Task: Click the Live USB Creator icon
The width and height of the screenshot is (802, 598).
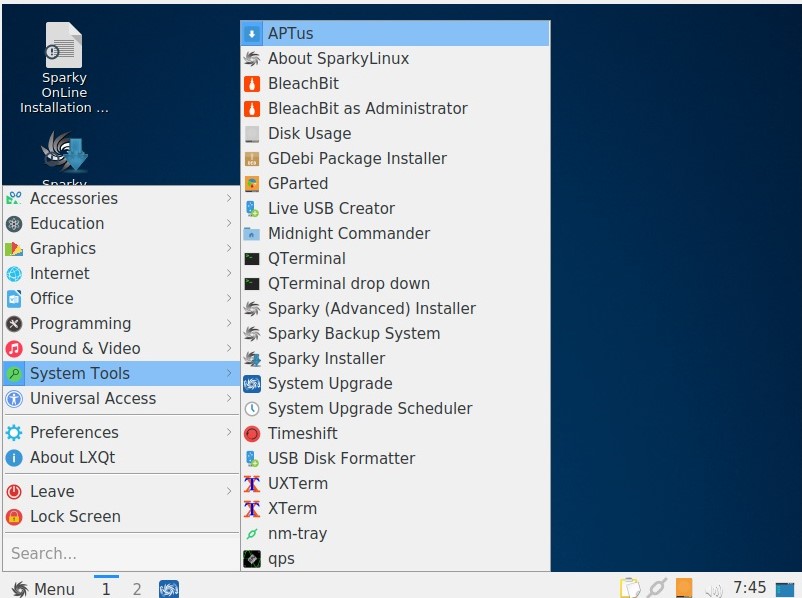Action: 252,209
